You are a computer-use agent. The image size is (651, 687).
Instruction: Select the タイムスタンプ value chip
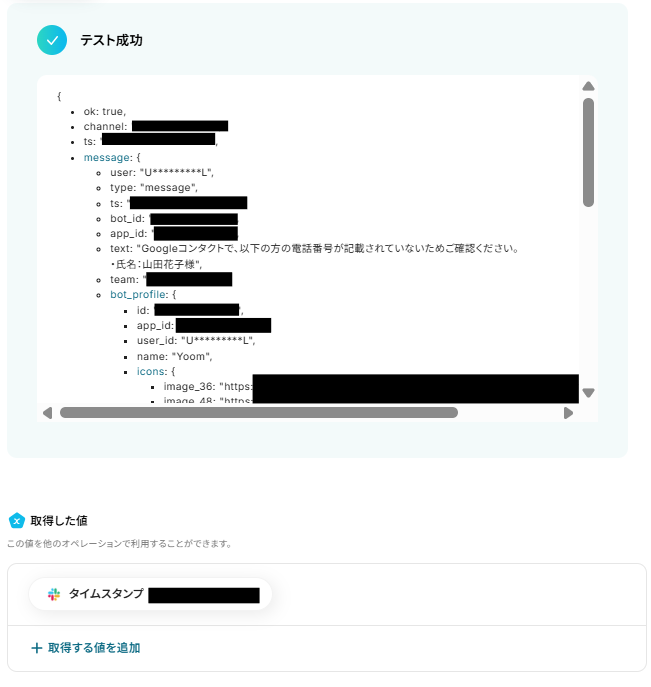point(150,594)
